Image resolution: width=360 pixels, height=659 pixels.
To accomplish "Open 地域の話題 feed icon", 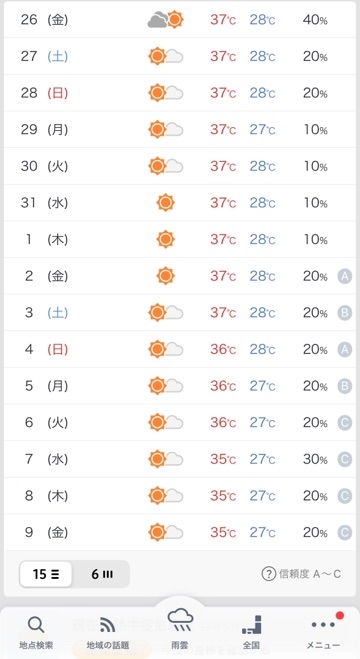I will [108, 625].
